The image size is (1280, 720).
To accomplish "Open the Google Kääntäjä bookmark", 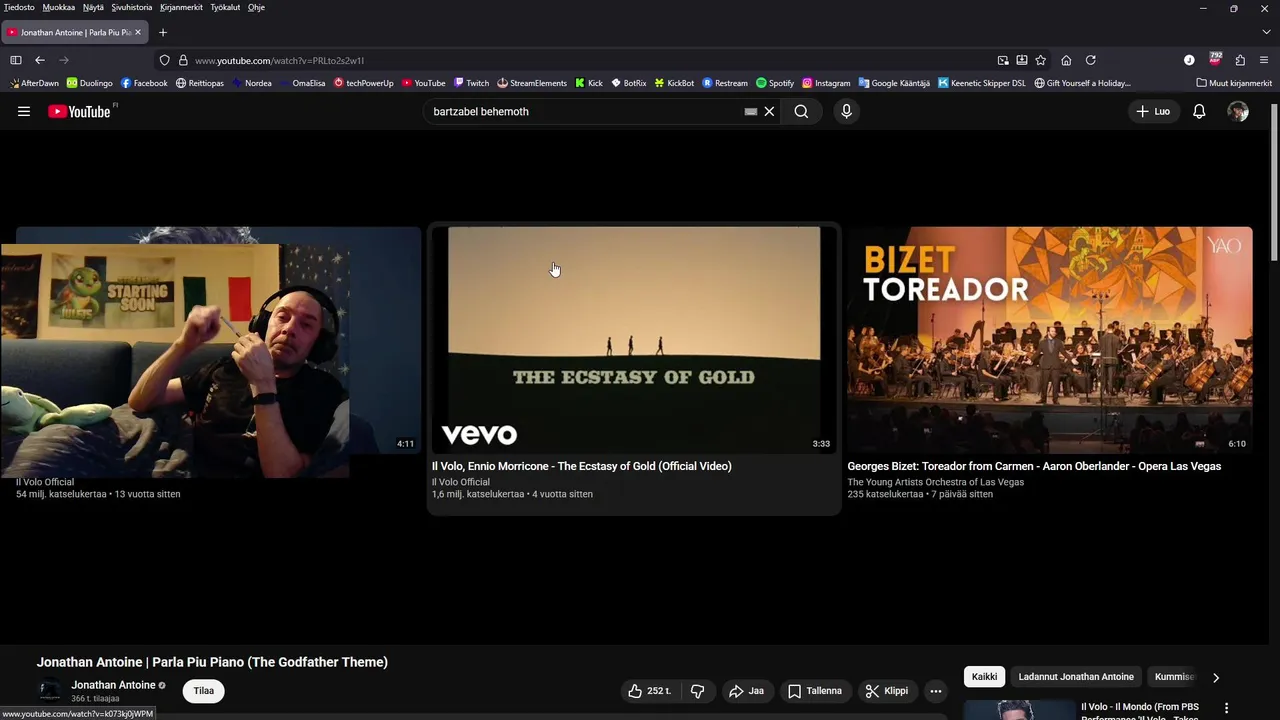I will [x=894, y=83].
